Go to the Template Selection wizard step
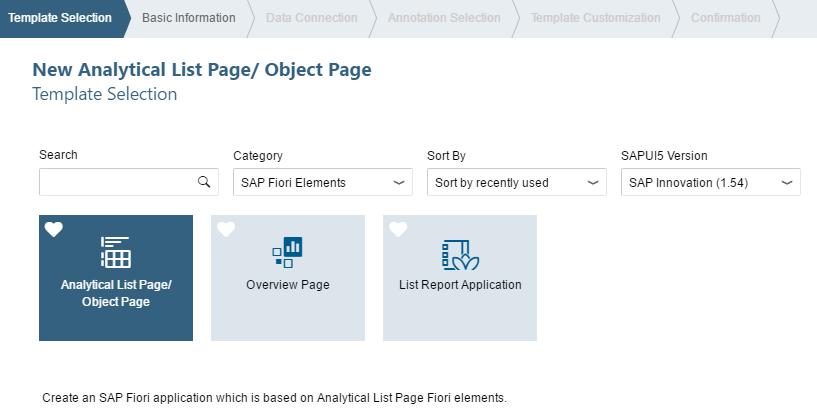Screen dimensions: 817x420 [60, 18]
